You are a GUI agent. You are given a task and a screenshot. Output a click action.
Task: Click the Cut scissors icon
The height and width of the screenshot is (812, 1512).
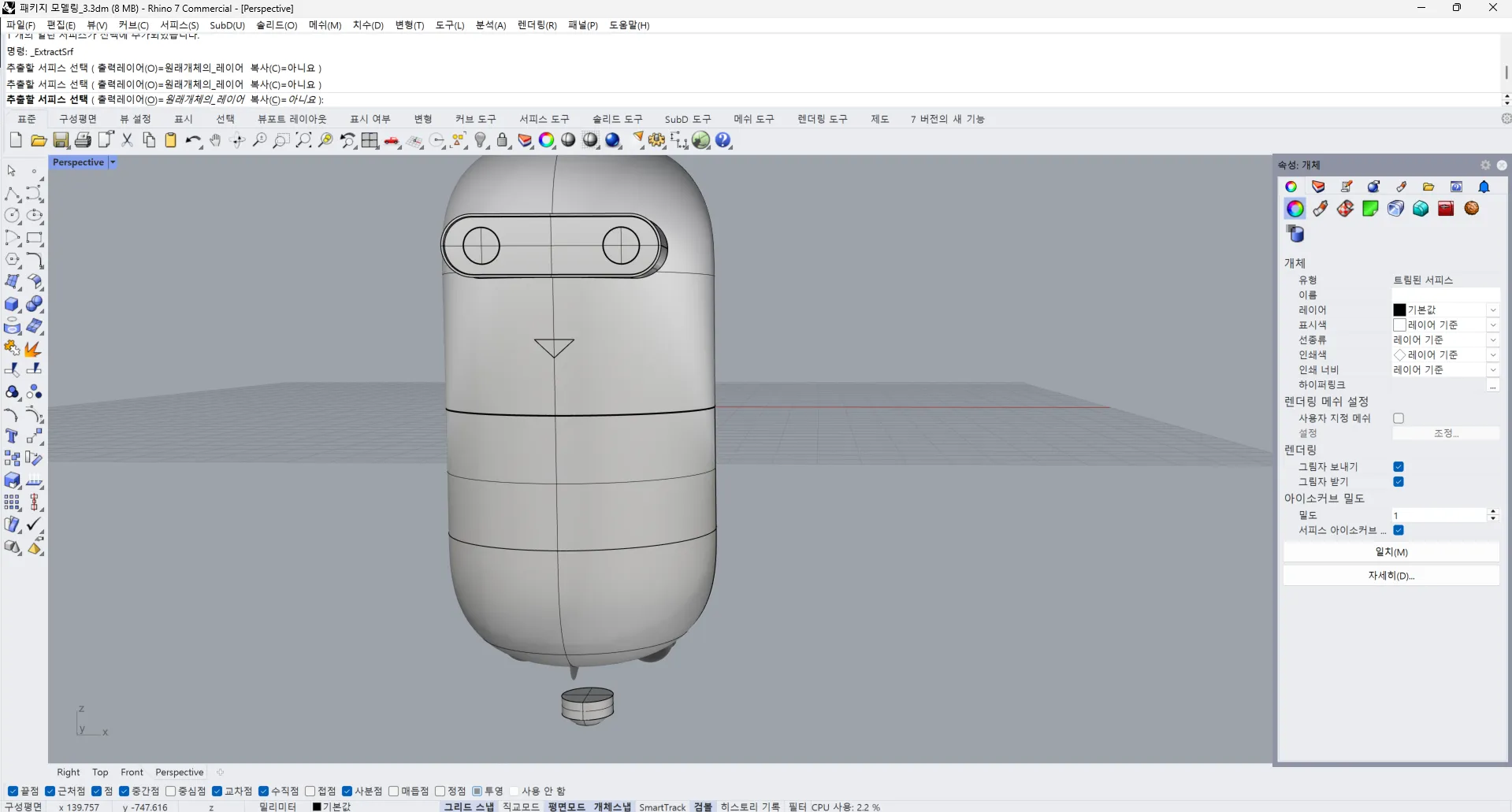(127, 140)
